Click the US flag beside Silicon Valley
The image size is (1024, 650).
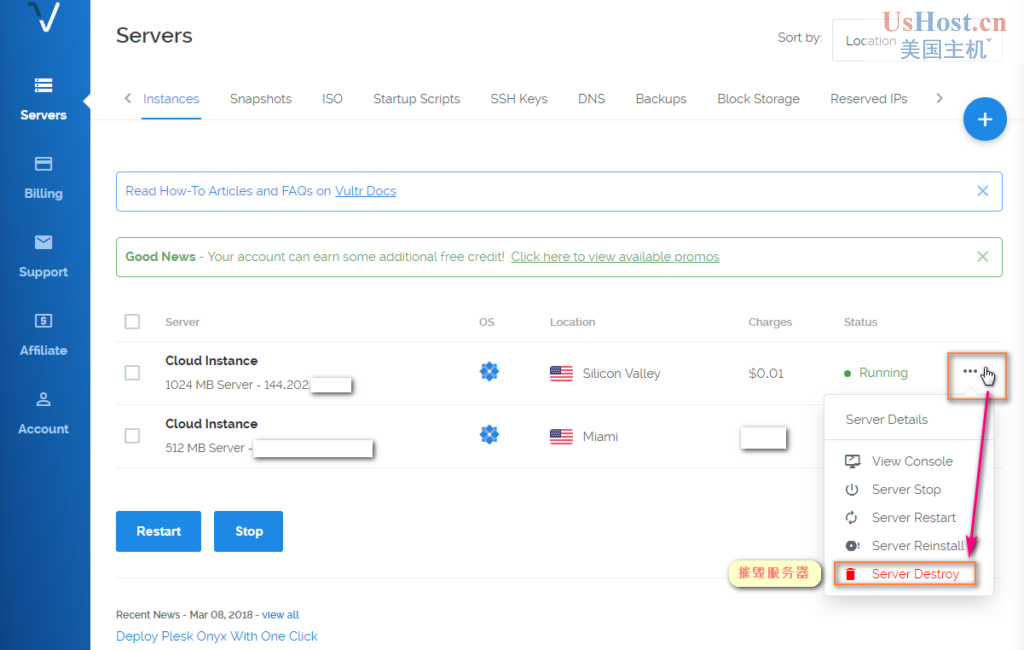[x=561, y=374]
